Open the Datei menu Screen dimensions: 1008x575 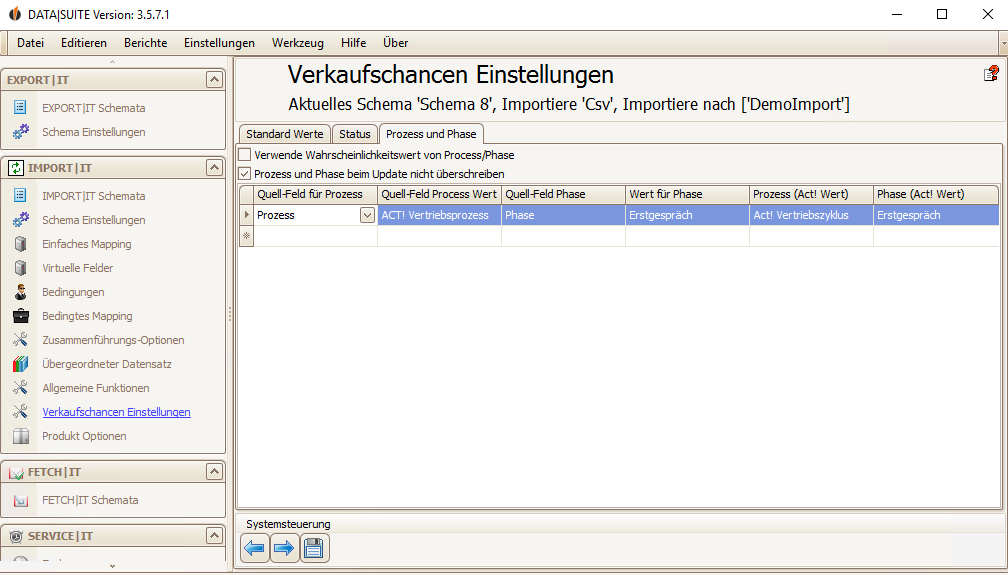(x=30, y=43)
